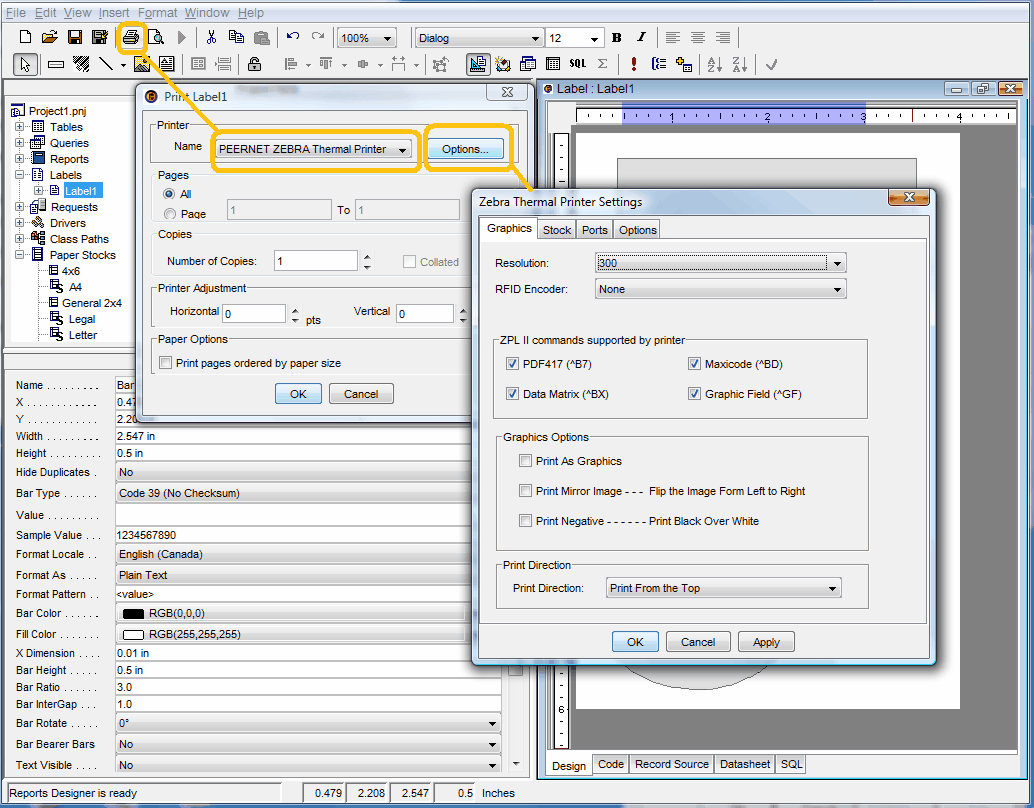This screenshot has height=808, width=1034.
Task: Switch to the Datasheet tab
Action: coord(745,764)
